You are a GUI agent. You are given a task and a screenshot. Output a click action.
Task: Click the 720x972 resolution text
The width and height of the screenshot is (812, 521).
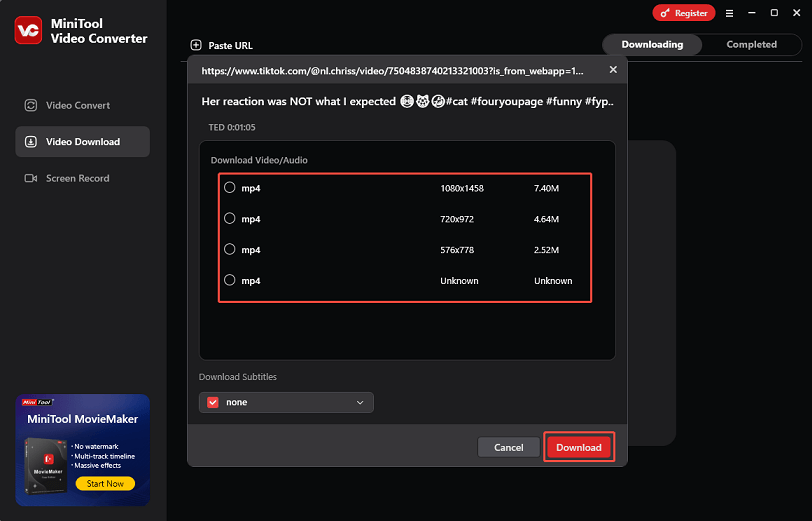pyautogui.click(x=457, y=219)
